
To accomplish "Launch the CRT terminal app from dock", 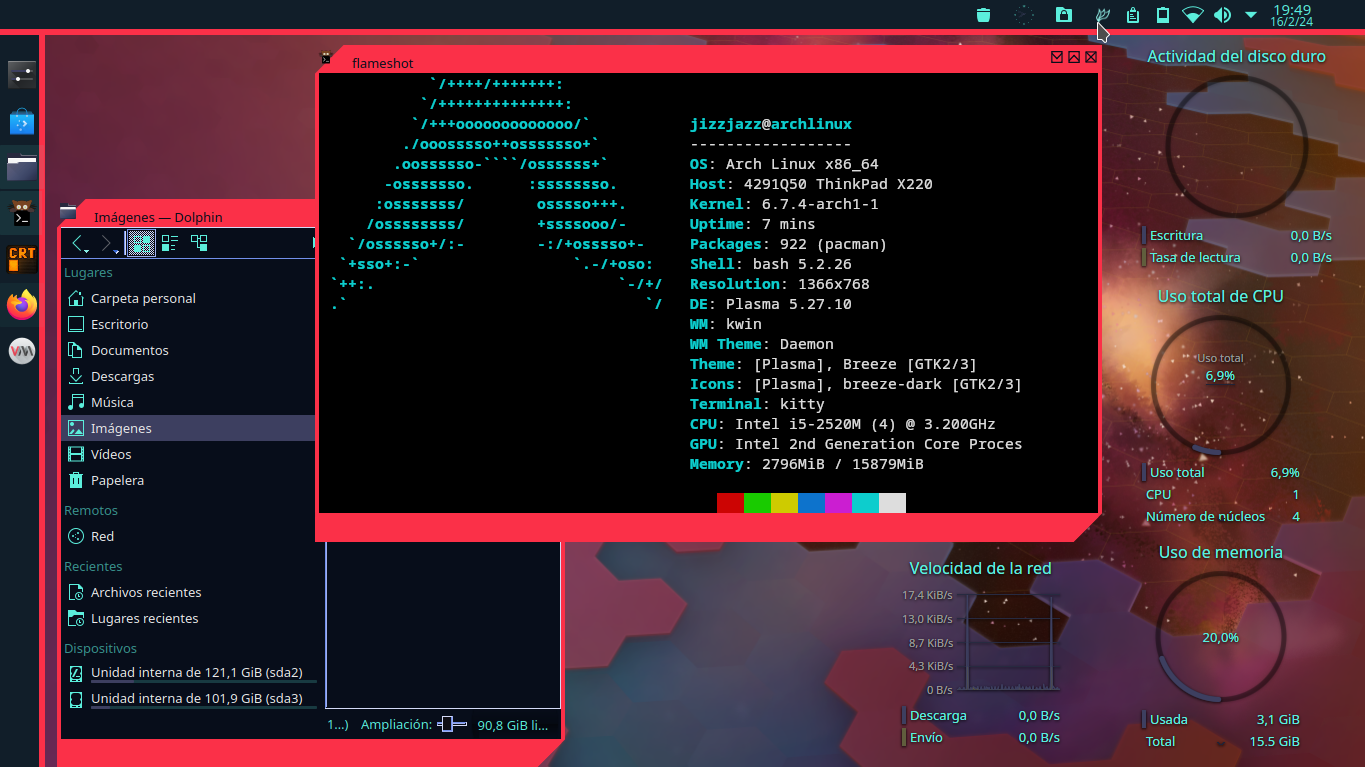I will [x=21, y=259].
